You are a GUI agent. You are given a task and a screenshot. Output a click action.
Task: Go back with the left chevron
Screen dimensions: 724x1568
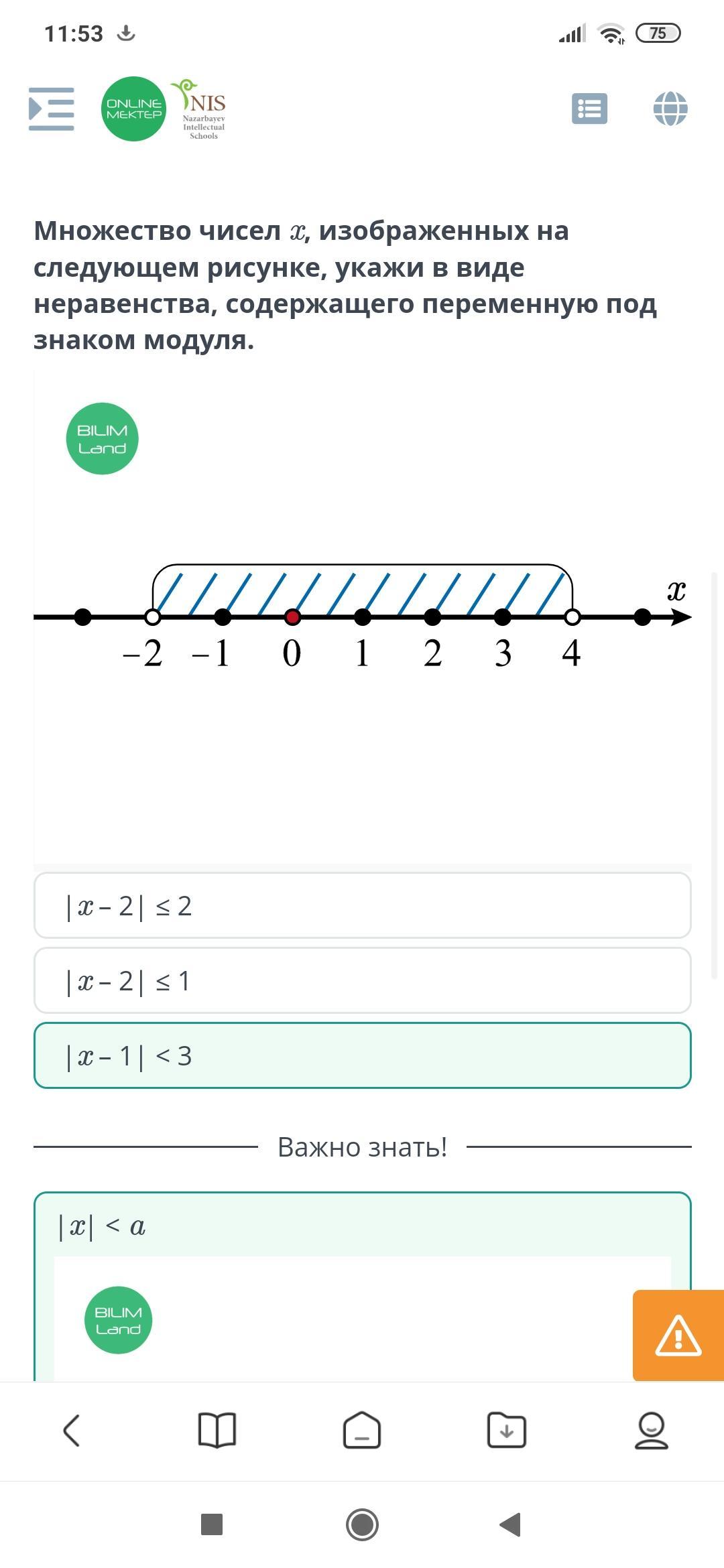(72, 1430)
